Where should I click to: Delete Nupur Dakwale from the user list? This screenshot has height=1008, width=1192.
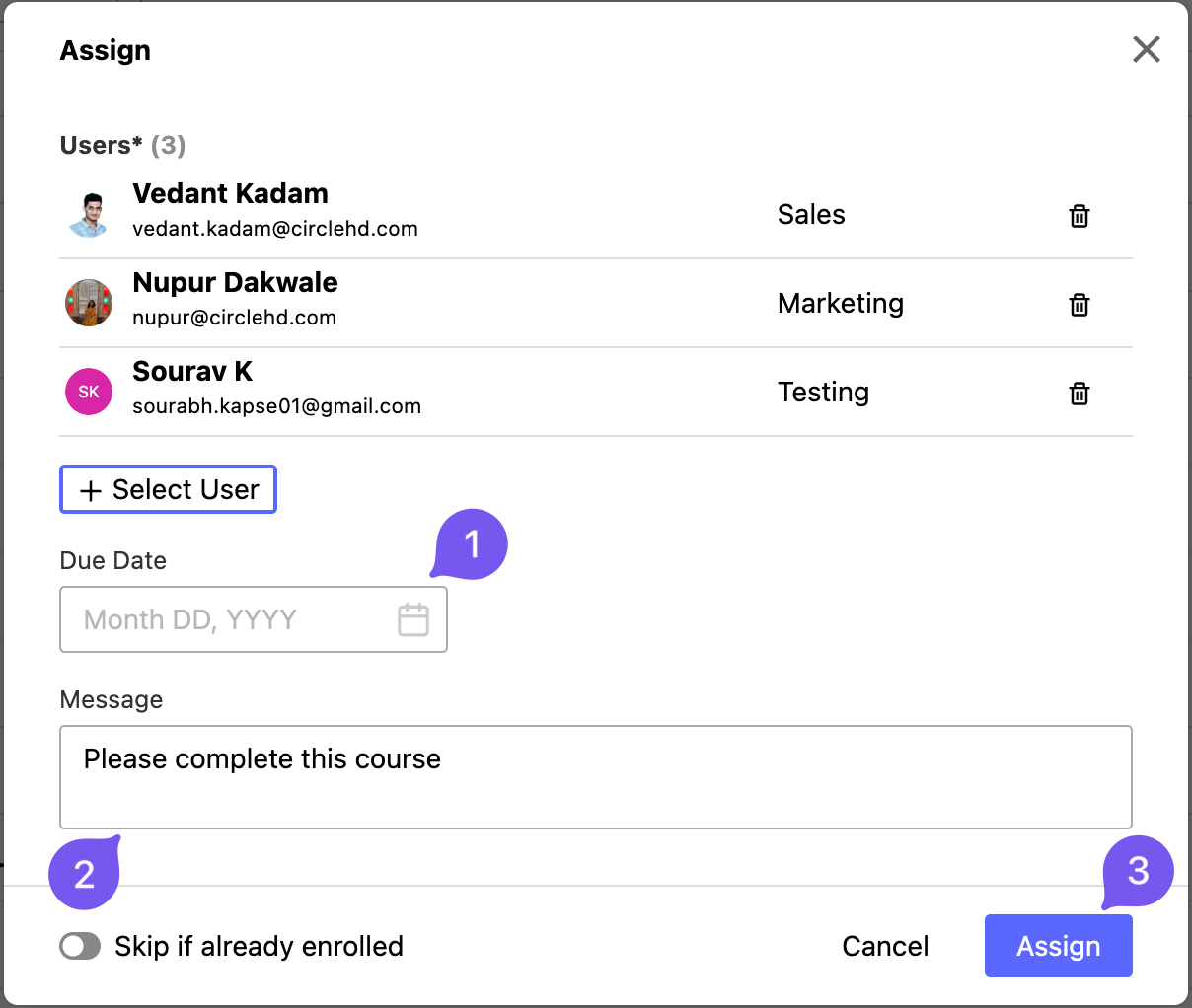click(1080, 305)
